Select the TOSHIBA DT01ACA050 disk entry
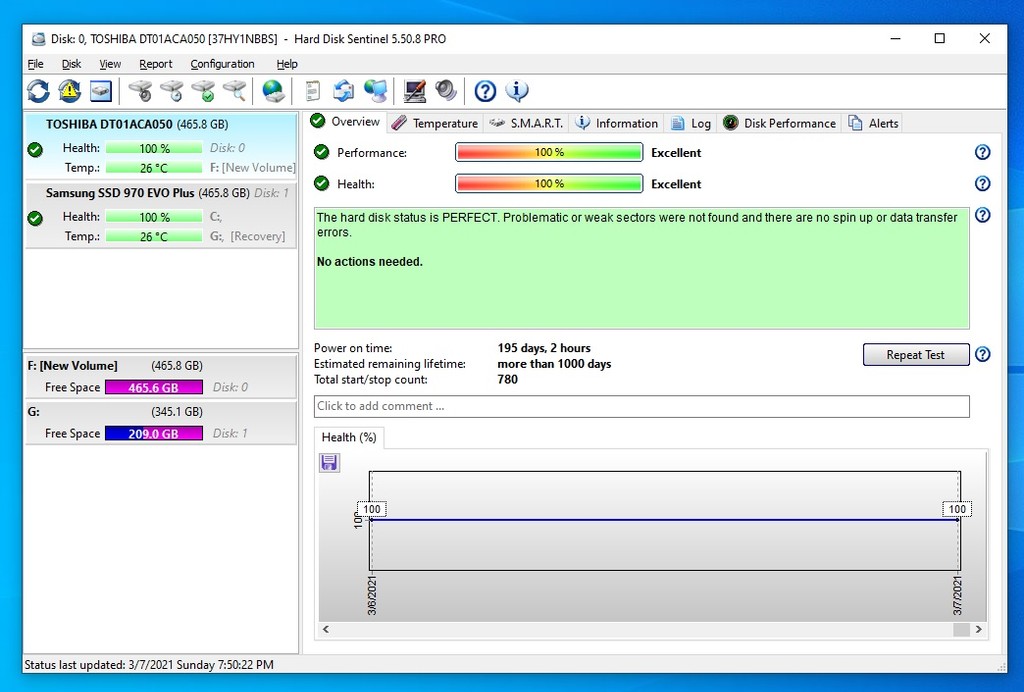The width and height of the screenshot is (1024, 692). 161,145
